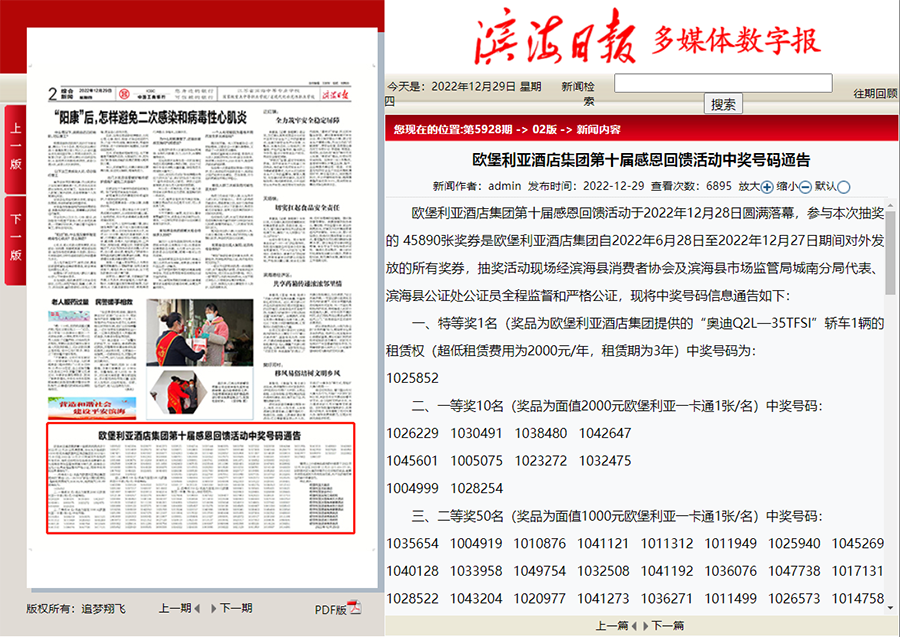Click the second prize number 1041121
The height and width of the screenshot is (637, 900).
point(603,543)
